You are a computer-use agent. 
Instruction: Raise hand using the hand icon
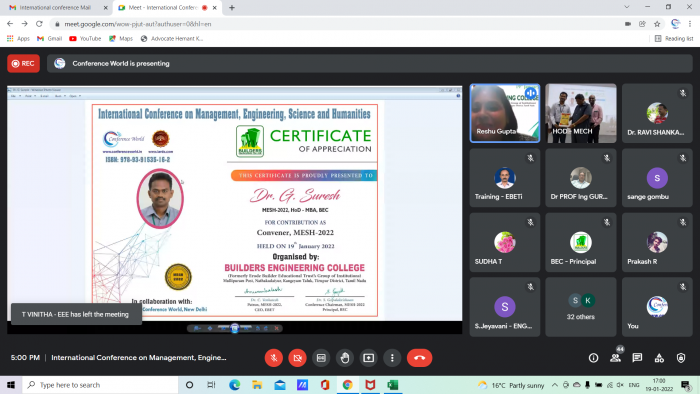coord(345,358)
